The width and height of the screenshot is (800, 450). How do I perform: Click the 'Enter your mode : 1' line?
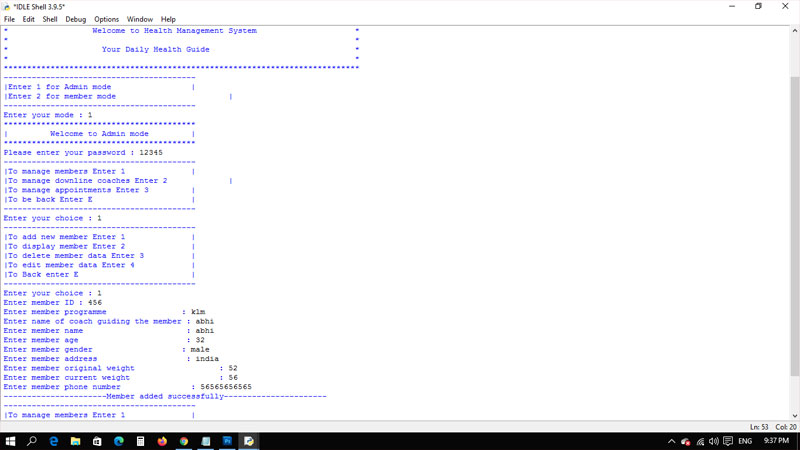tap(48, 115)
